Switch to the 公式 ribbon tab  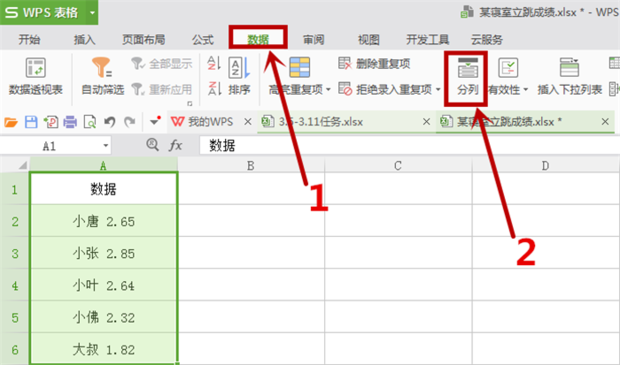pyautogui.click(x=203, y=40)
